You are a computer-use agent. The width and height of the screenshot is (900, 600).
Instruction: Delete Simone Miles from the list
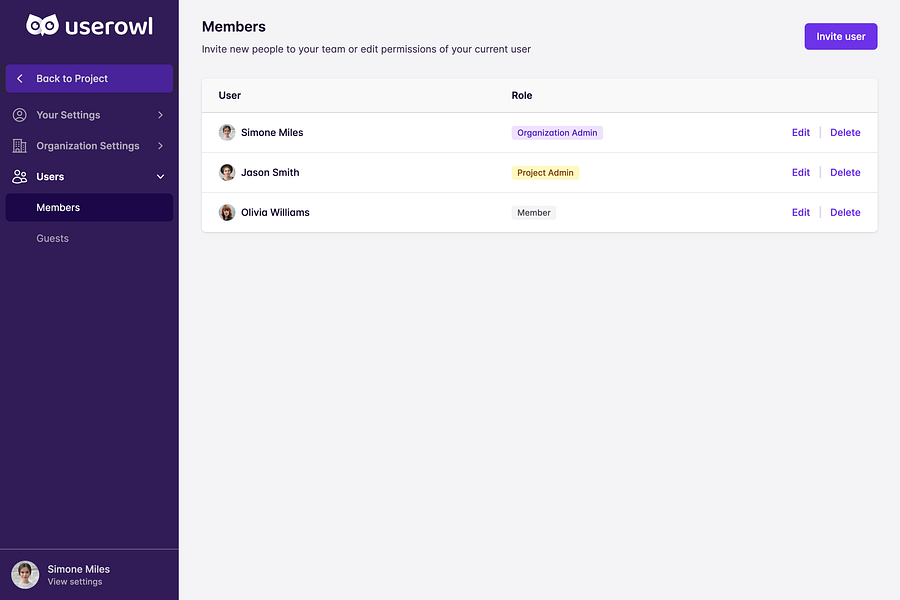pos(845,133)
